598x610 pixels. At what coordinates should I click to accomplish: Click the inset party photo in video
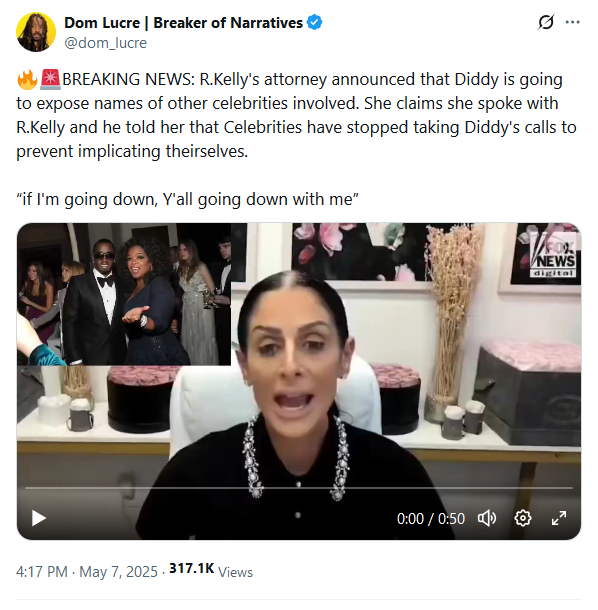tap(124, 294)
